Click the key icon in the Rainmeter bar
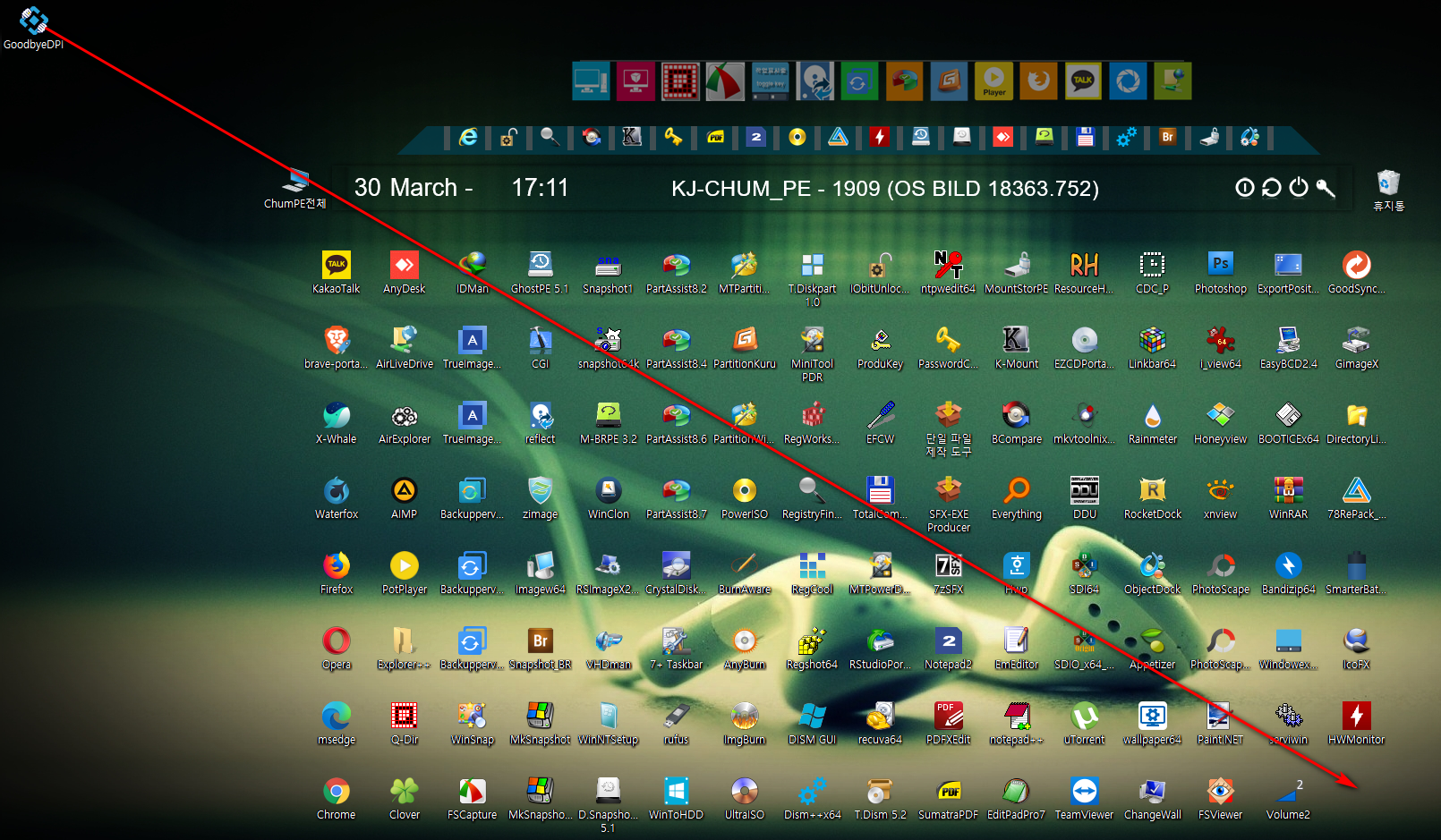Screen dimensions: 1441x840 coord(1326,188)
